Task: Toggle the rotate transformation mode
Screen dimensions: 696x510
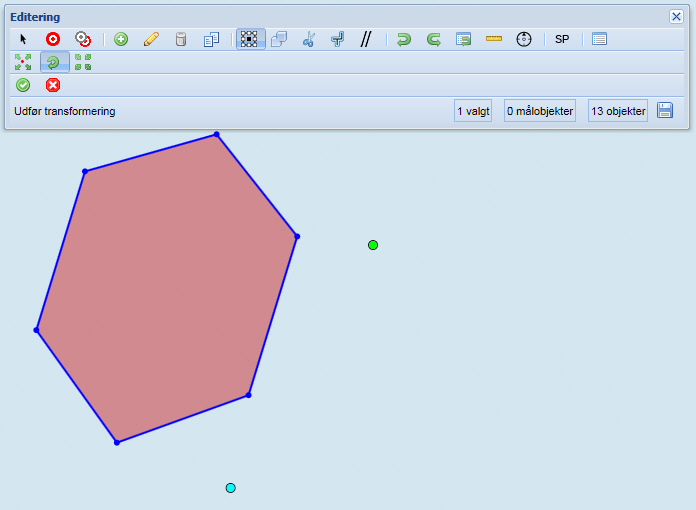Action: 54,62
